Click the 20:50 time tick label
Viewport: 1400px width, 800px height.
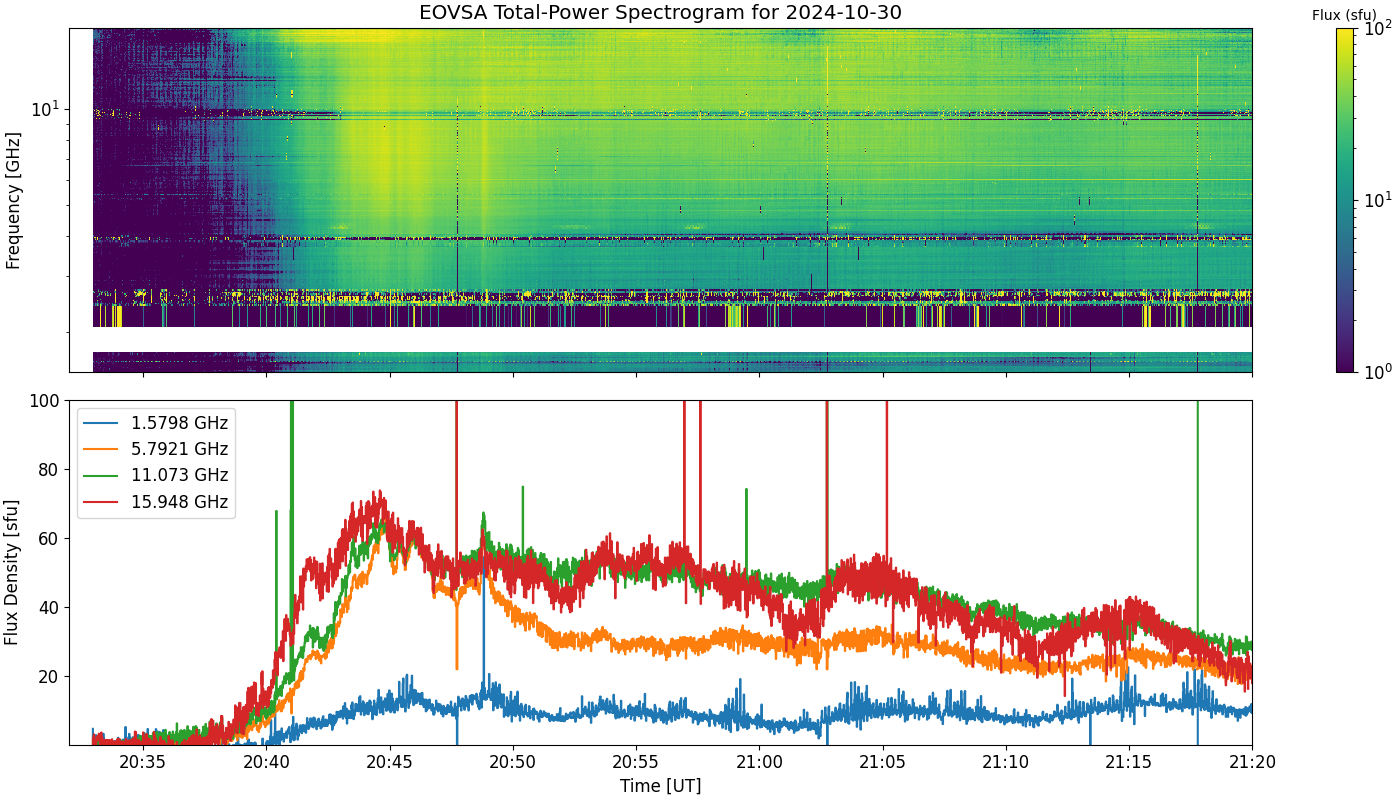click(x=513, y=763)
